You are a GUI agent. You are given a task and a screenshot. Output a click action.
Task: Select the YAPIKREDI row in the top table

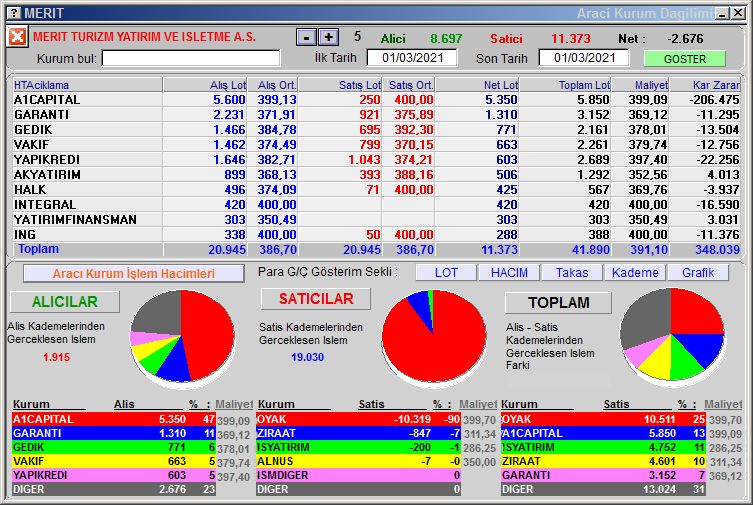376,159
